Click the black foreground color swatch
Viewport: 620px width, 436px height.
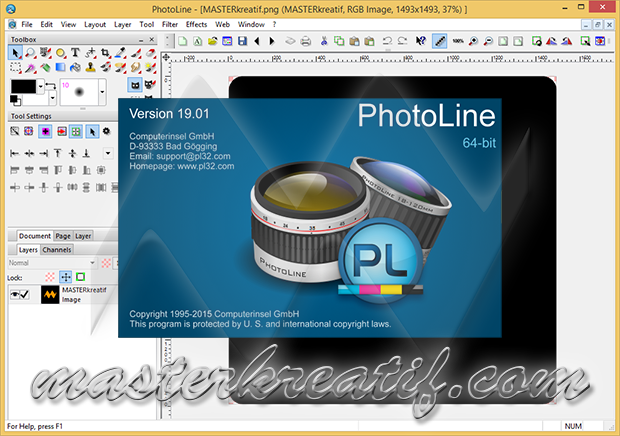pos(24,87)
